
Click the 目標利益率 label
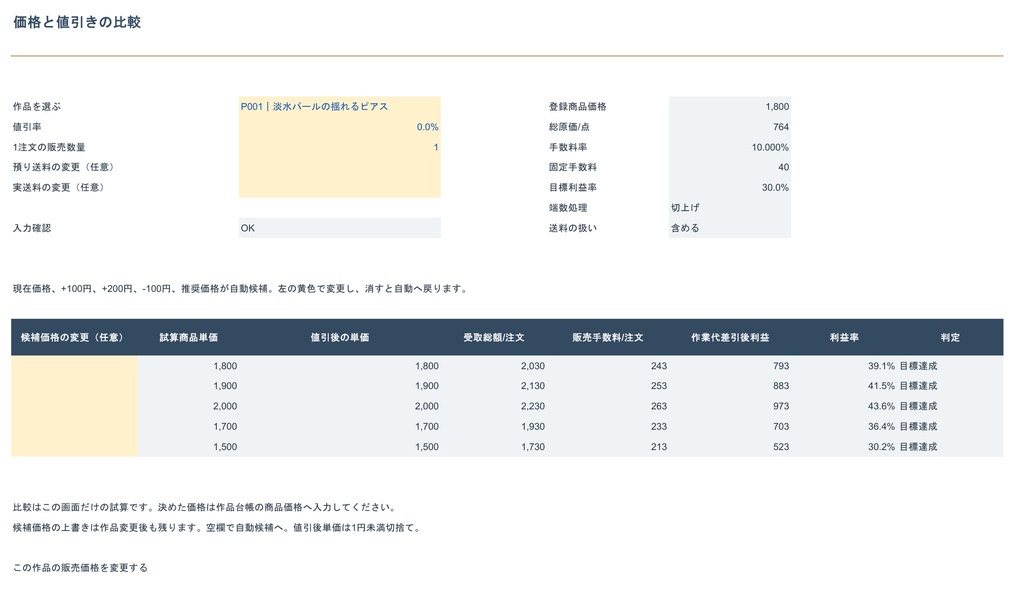(573, 187)
